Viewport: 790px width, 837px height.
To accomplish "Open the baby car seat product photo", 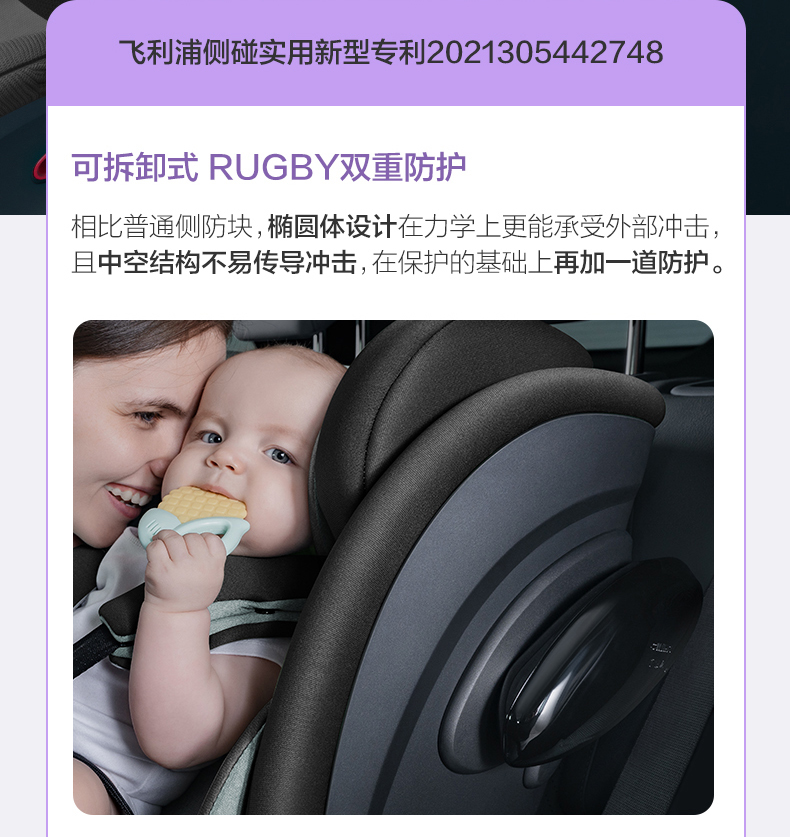I will point(393,567).
